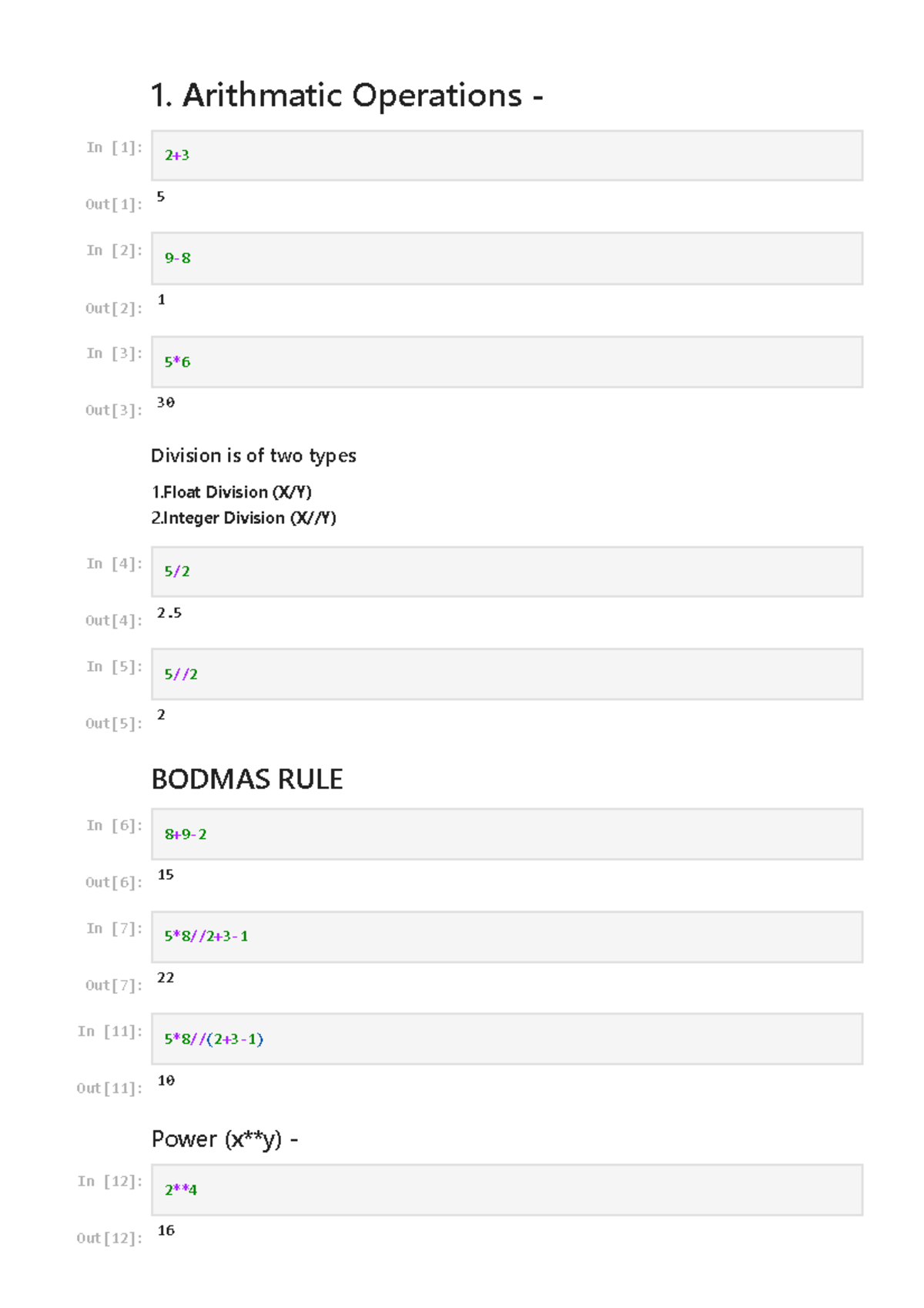Viewport: 924px width, 1308px height.
Task: Click the Out[12] output value 16
Action: point(166,1231)
